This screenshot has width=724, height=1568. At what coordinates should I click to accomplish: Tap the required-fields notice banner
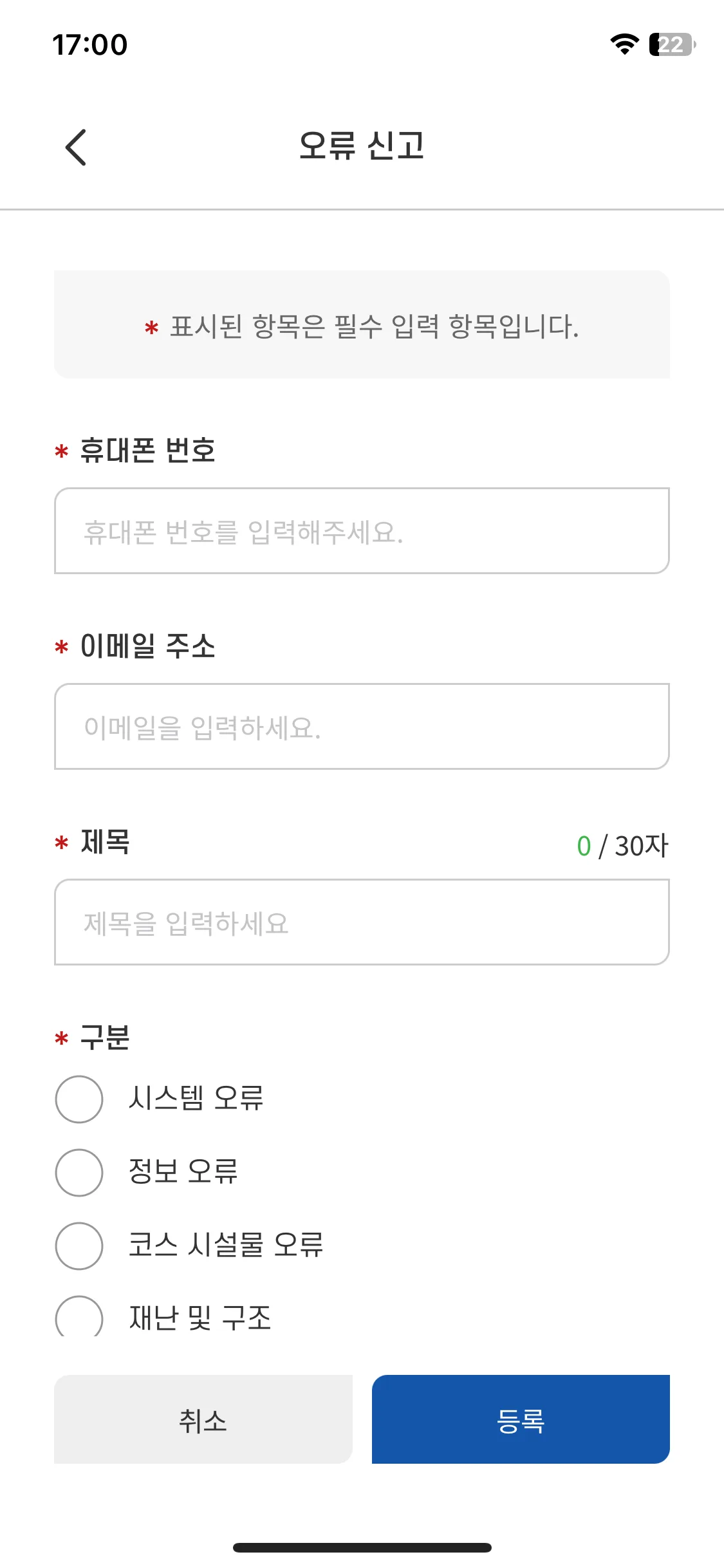[362, 324]
